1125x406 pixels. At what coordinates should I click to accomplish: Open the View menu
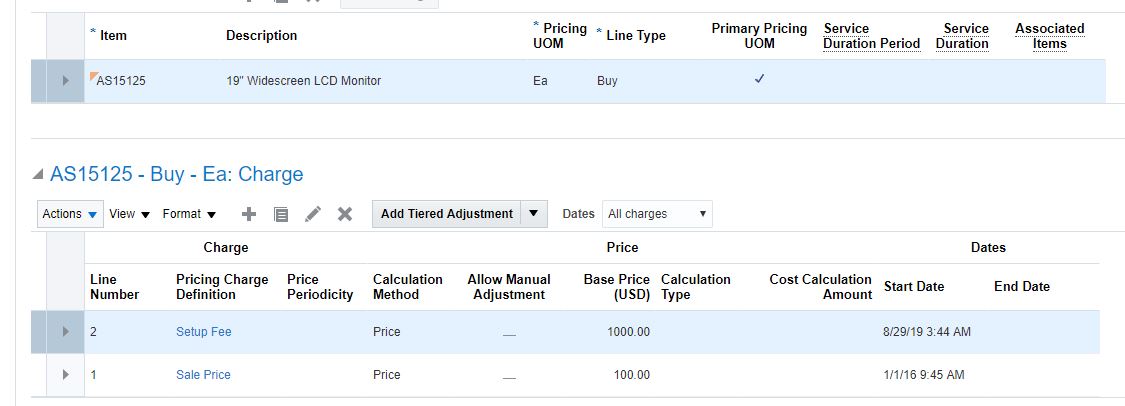129,214
